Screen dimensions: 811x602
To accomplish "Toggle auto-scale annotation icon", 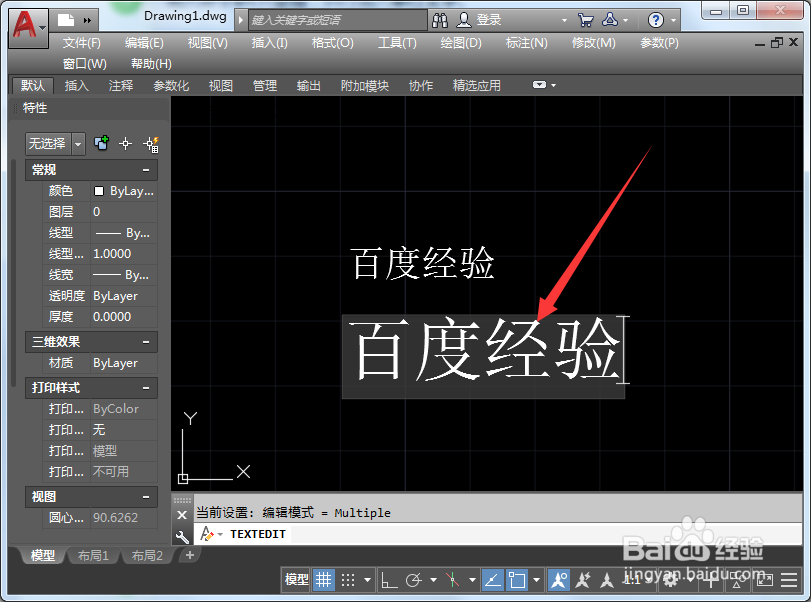I will (583, 580).
